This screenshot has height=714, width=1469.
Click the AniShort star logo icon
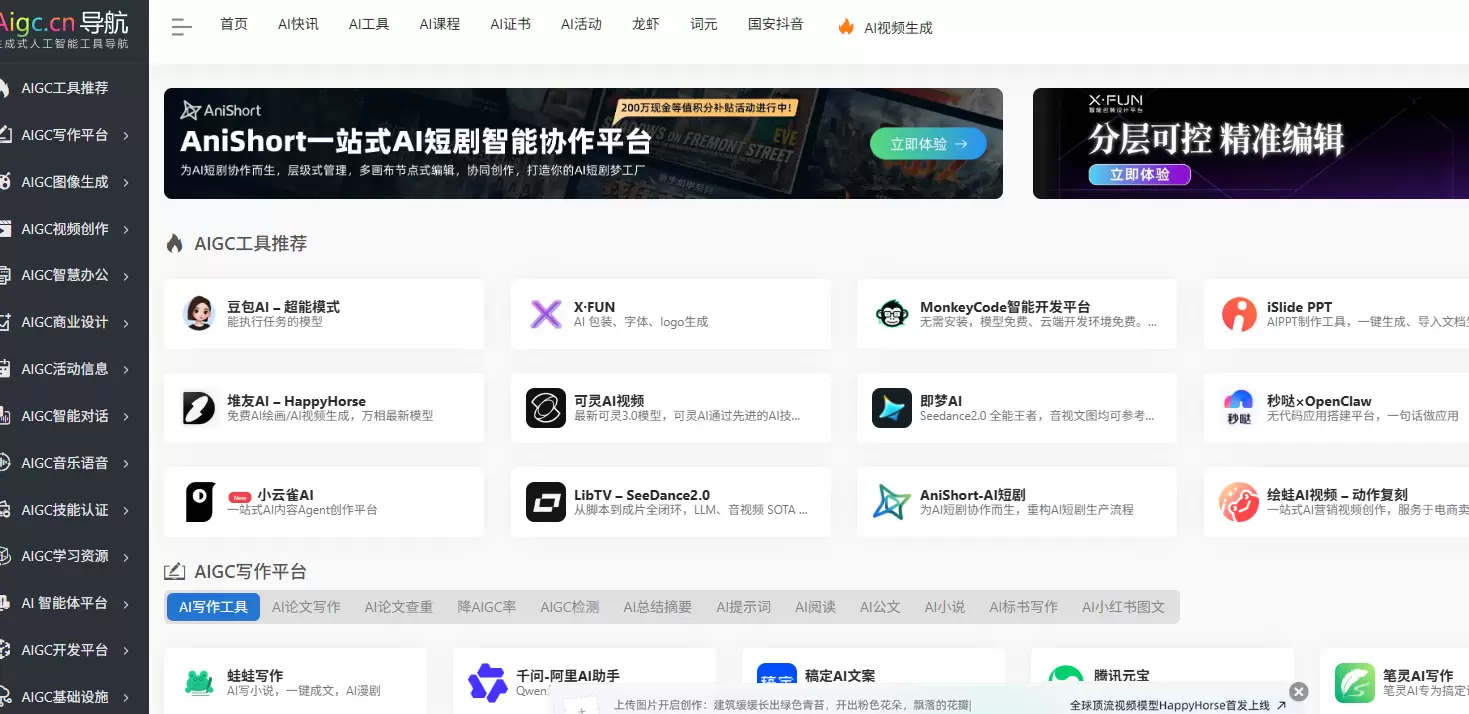[892, 502]
